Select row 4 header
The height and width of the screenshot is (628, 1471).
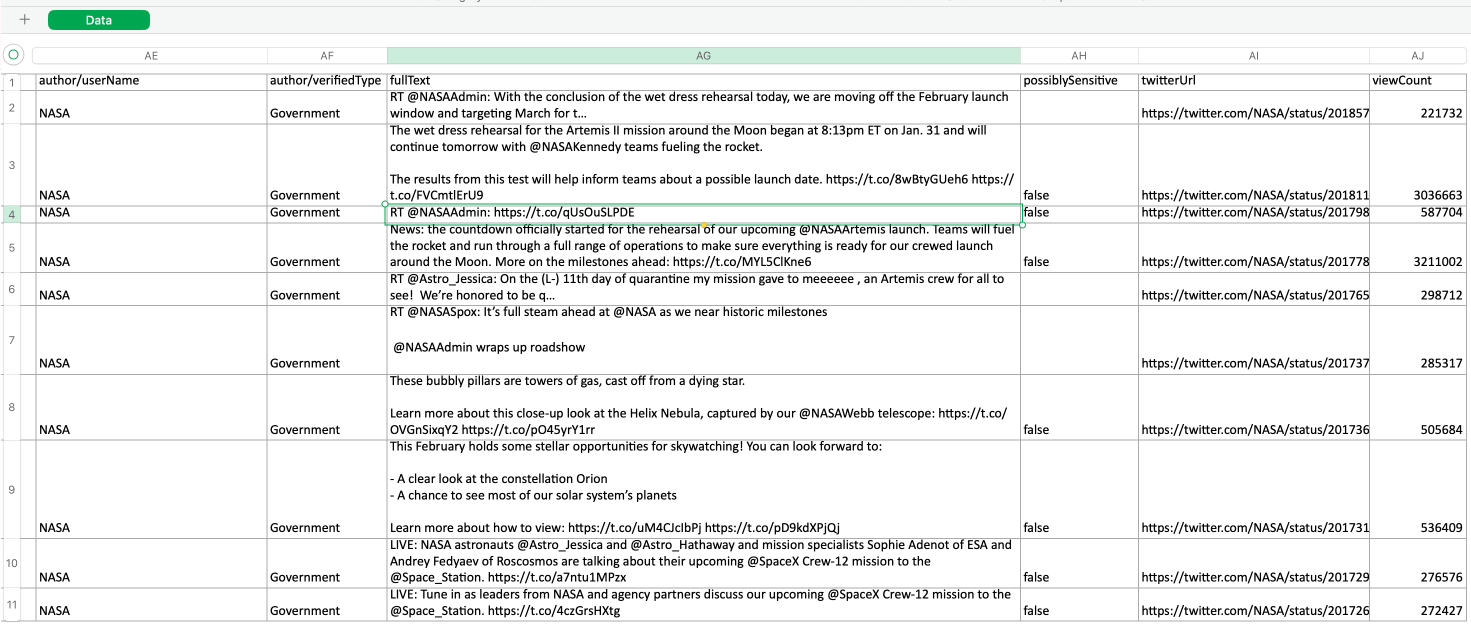pos(13,214)
